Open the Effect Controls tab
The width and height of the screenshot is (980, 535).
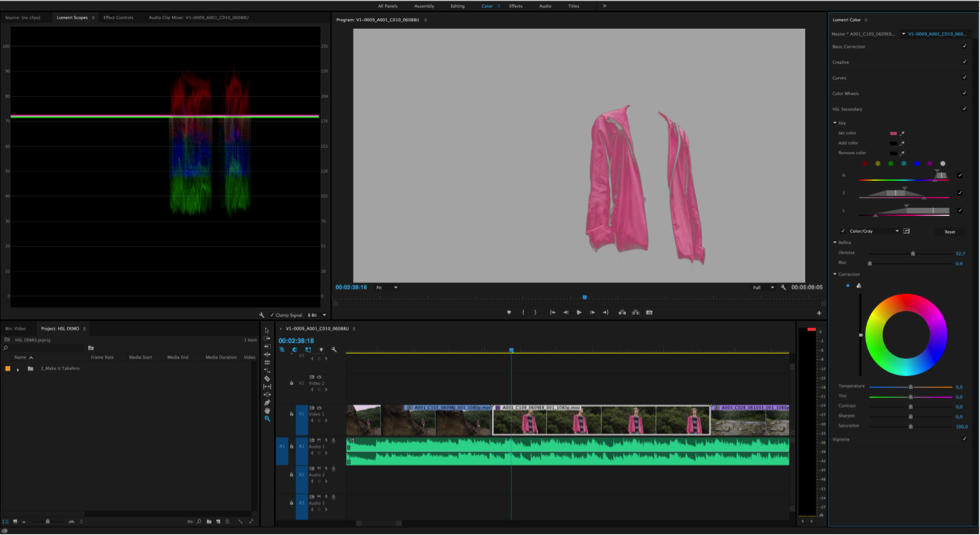click(118, 18)
